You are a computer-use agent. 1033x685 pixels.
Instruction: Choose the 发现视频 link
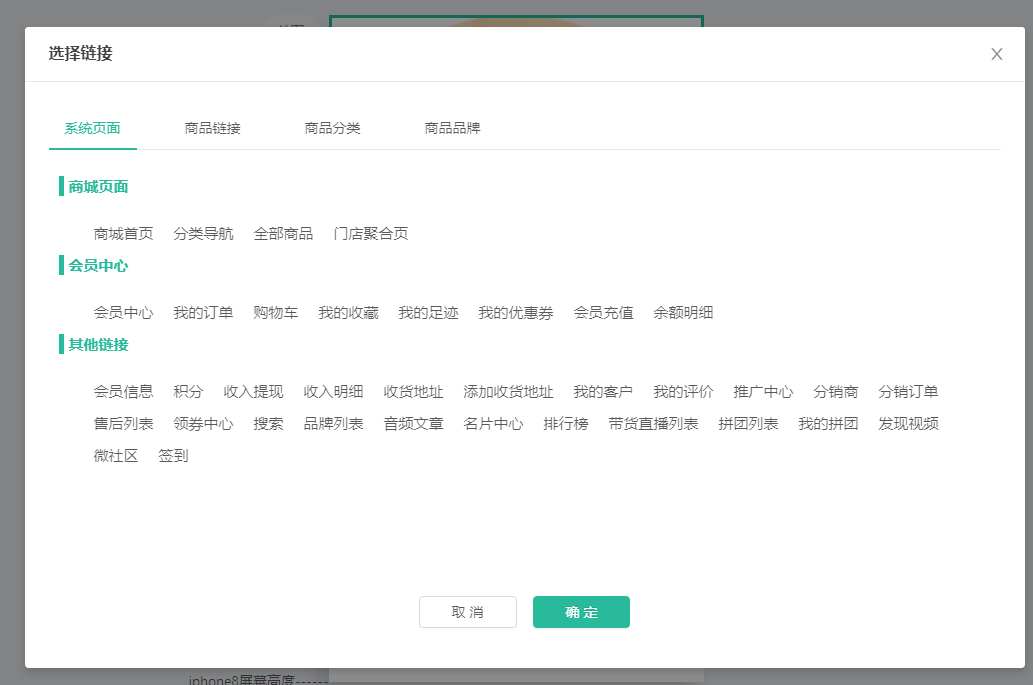pyautogui.click(x=908, y=424)
